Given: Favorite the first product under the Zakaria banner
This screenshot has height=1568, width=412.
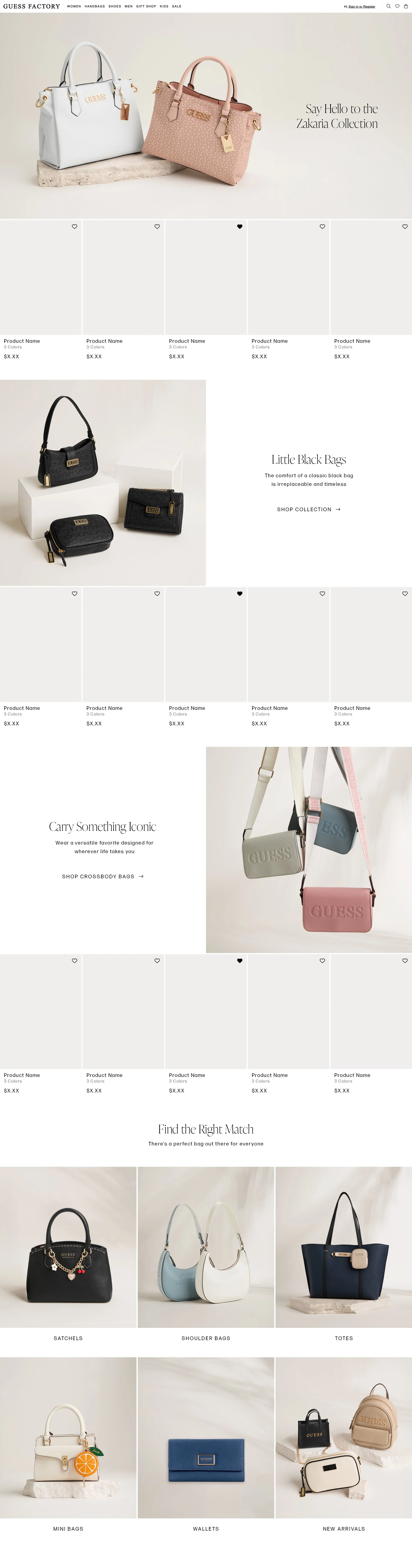Looking at the screenshot, I should coord(75,226).
